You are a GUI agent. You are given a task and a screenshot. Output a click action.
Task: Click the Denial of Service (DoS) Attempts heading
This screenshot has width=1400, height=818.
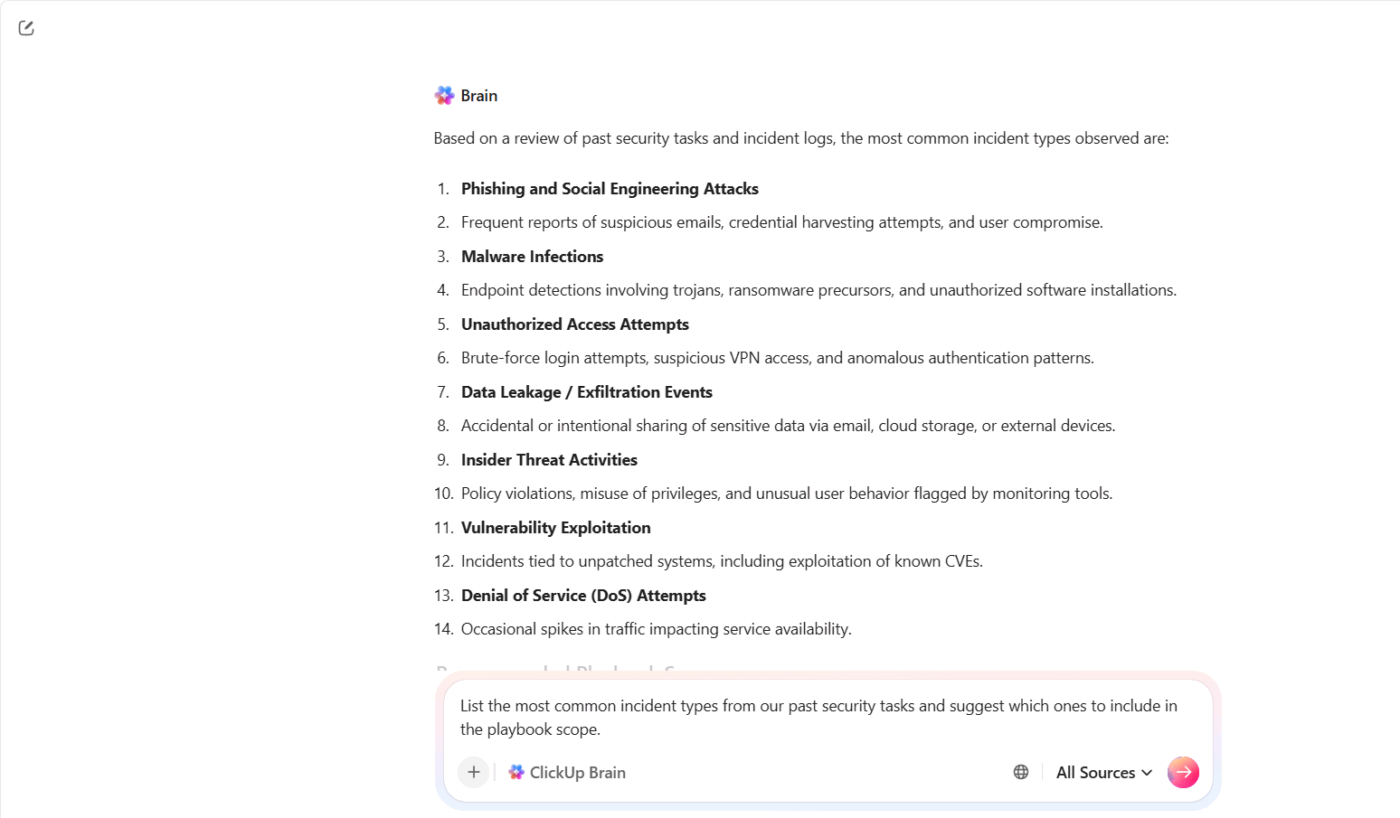coord(583,596)
